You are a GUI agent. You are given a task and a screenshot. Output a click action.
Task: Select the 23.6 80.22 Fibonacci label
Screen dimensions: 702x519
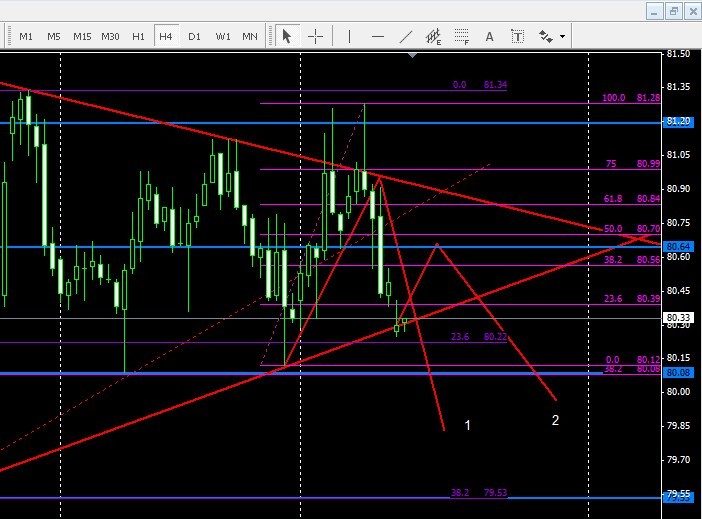(479, 336)
